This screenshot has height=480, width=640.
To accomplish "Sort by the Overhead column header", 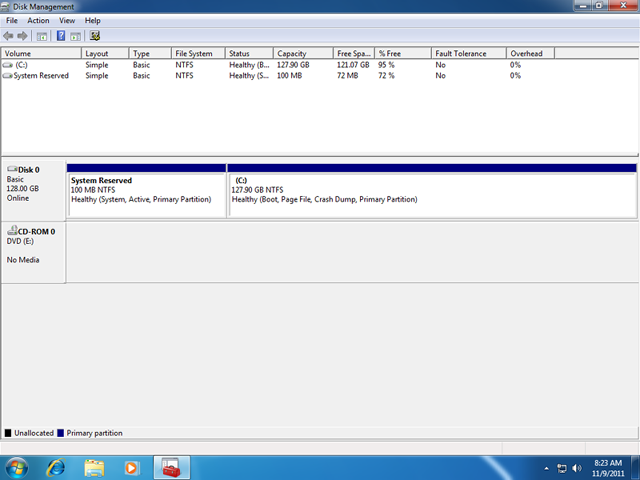I will click(x=531, y=53).
